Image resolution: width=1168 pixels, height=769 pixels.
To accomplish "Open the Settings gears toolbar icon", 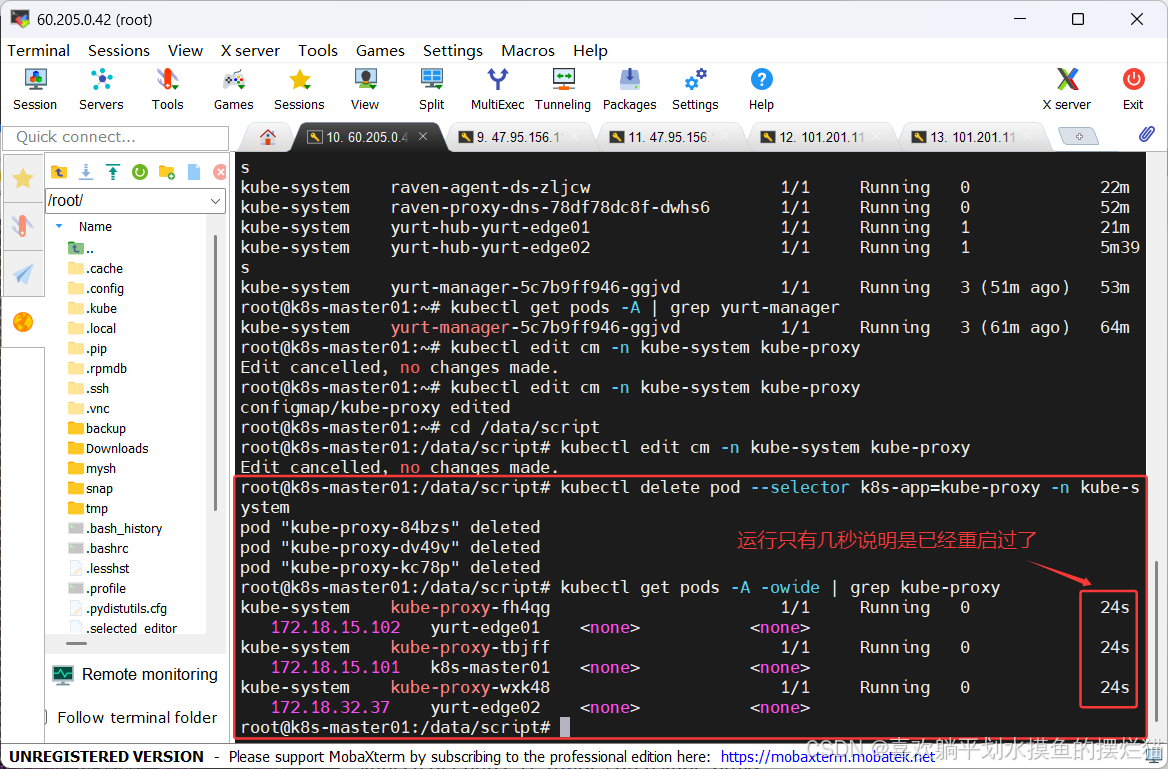I will coord(695,89).
